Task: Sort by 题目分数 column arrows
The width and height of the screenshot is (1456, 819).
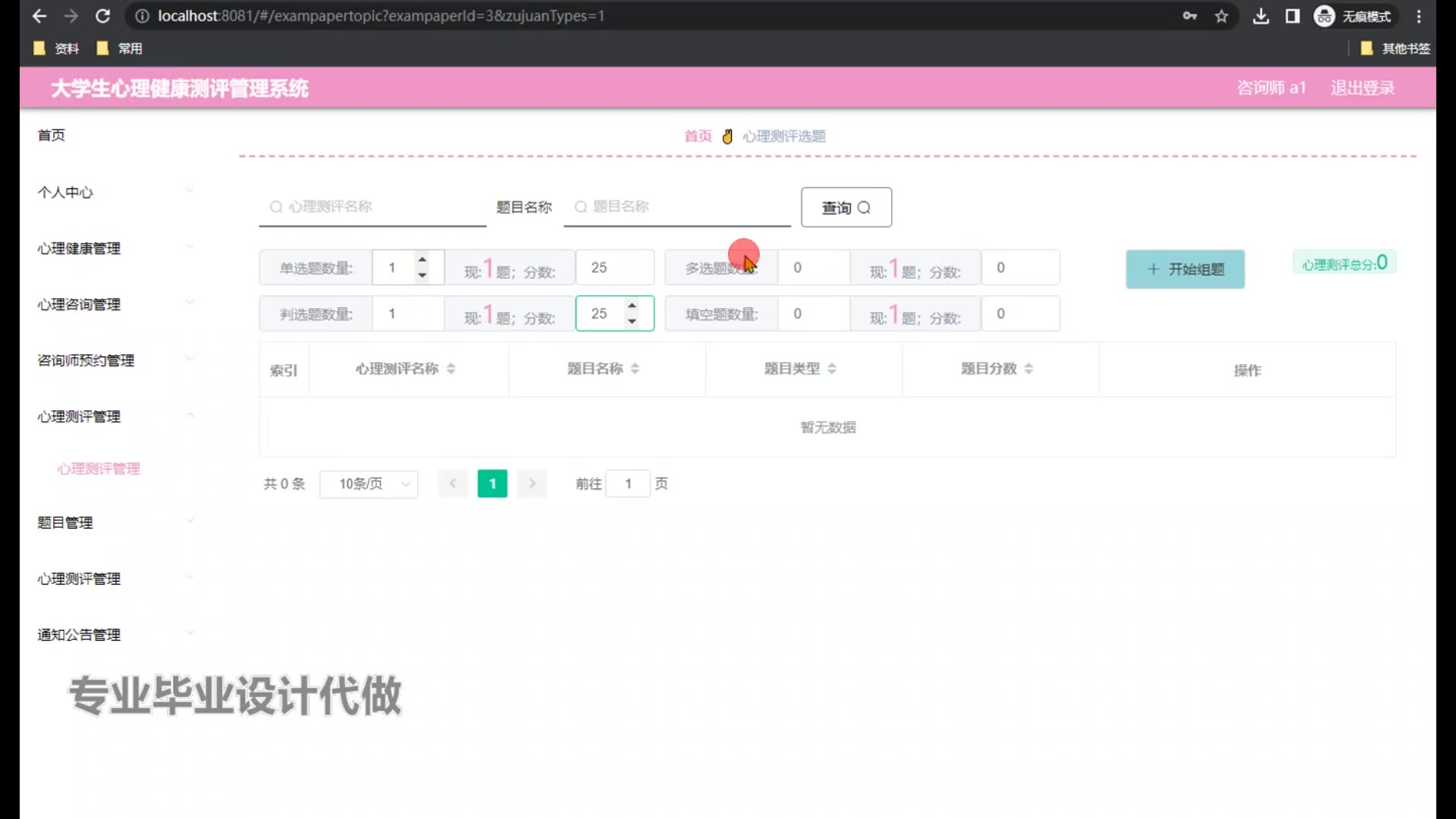Action: click(1028, 369)
